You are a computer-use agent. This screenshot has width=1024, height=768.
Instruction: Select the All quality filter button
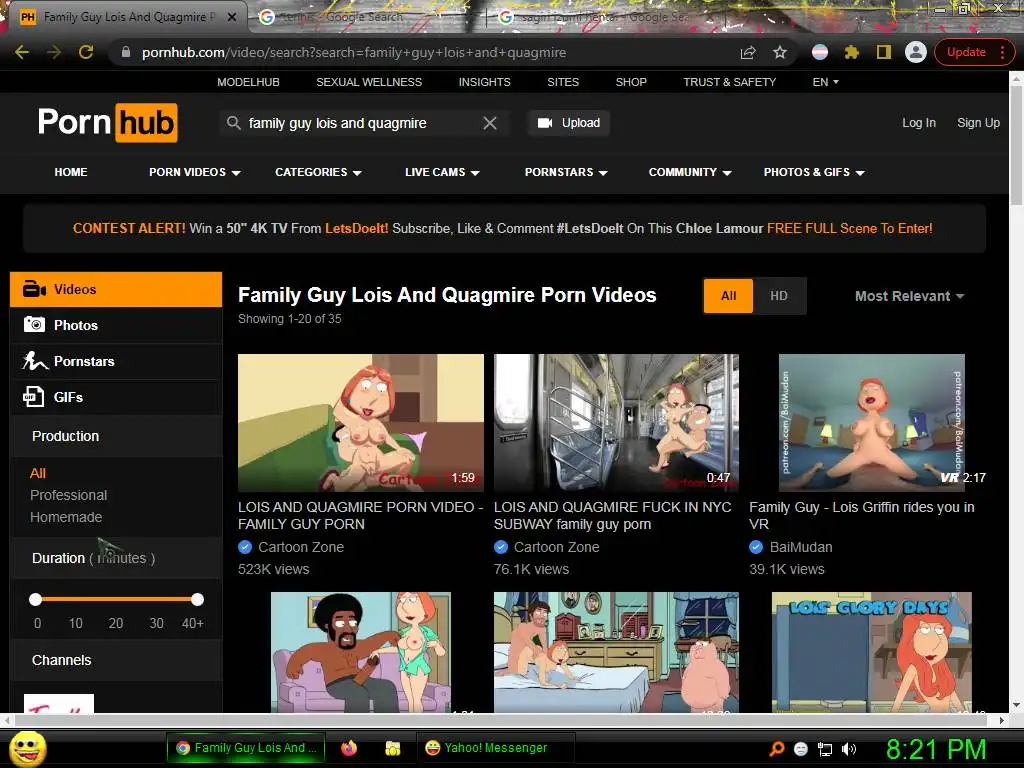(728, 296)
